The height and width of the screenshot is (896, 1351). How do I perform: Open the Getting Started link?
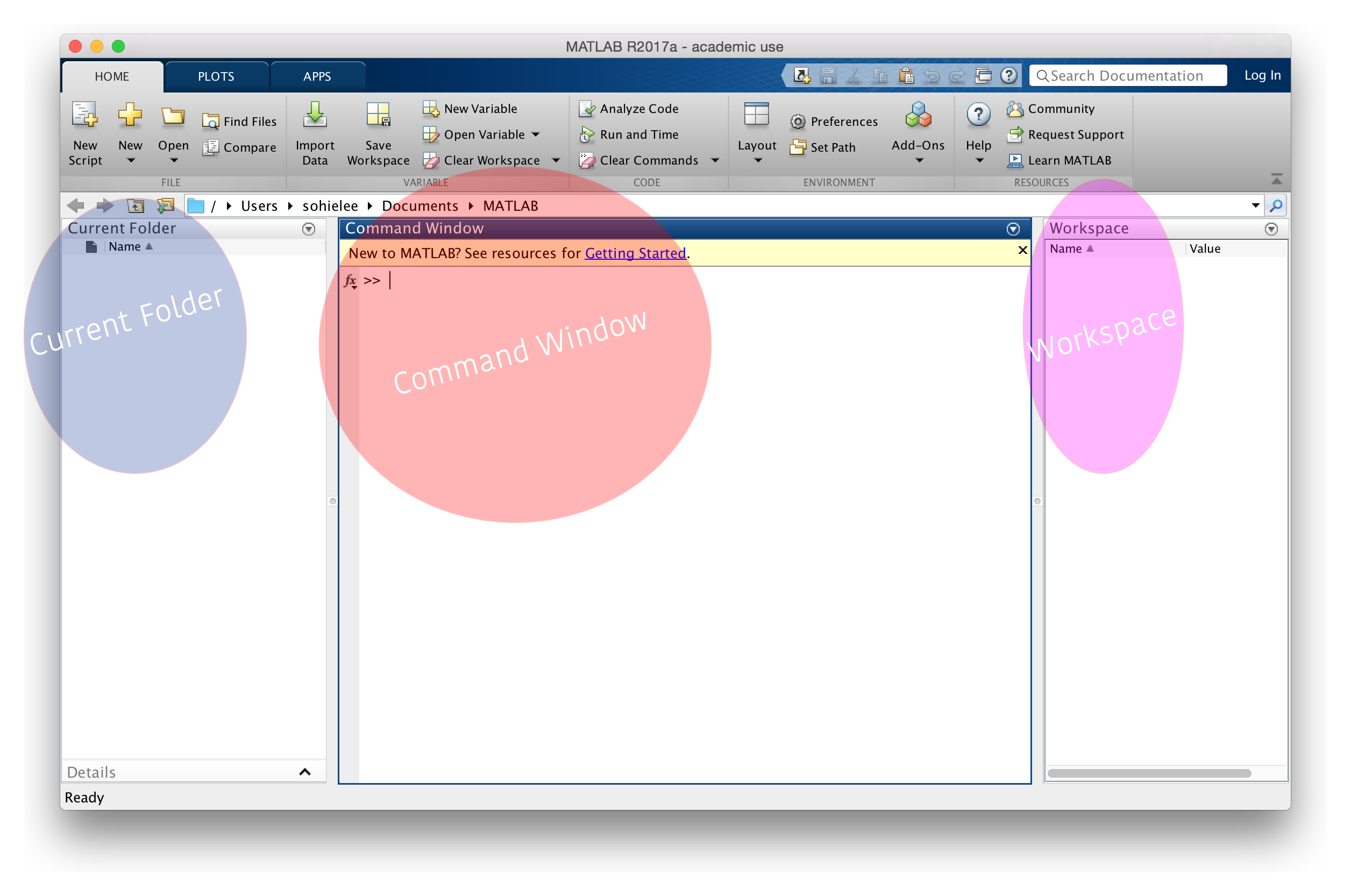635,253
